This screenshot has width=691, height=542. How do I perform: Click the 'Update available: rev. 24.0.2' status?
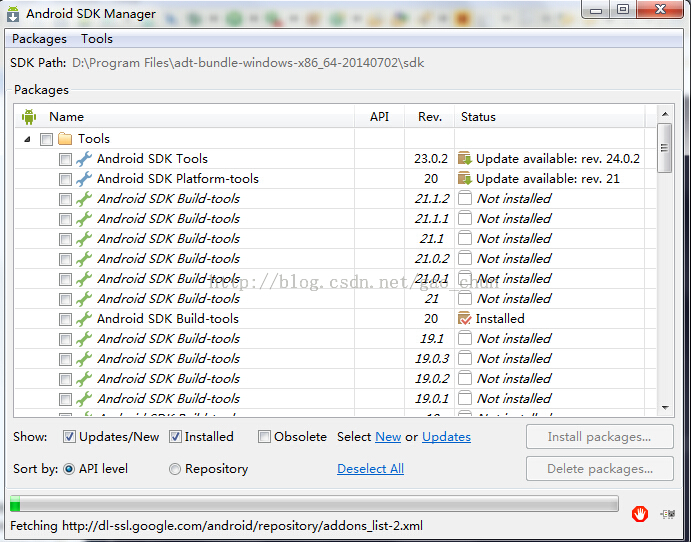point(557,159)
